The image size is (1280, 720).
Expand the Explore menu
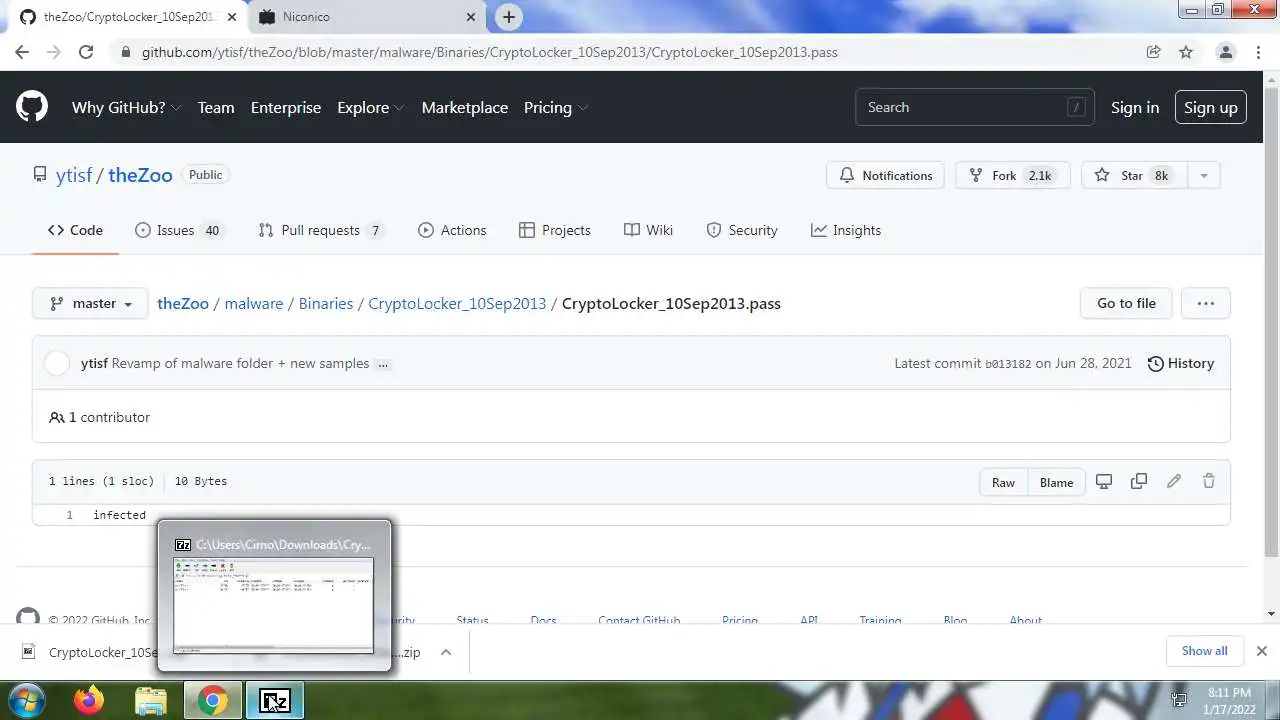pos(370,107)
